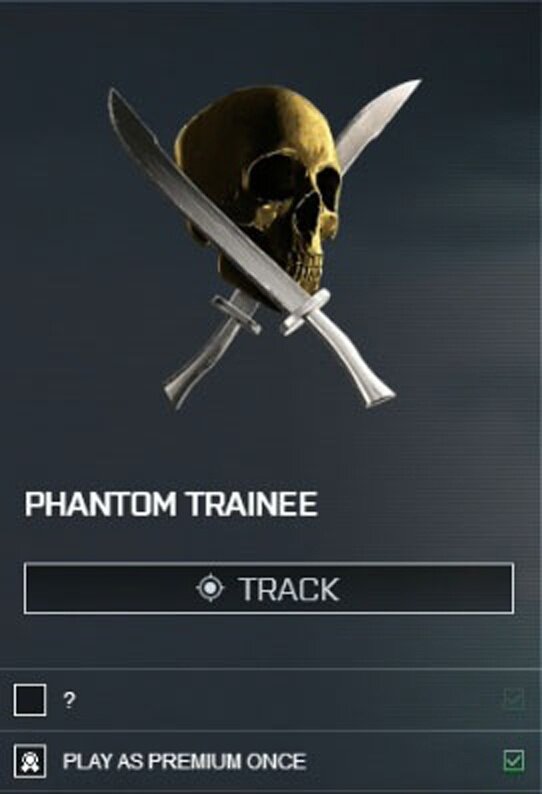Click the TRACK button
Image resolution: width=542 pixels, height=794 pixels.
(x=268, y=588)
